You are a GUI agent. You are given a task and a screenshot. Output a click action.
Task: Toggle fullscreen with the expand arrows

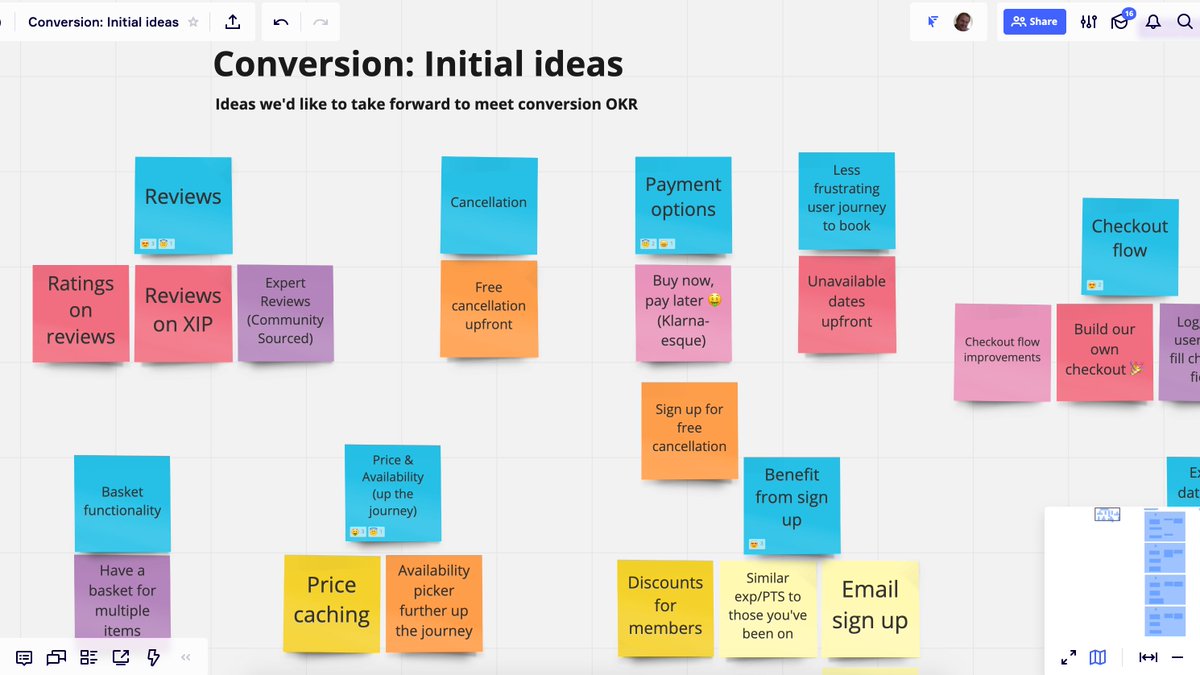1068,657
